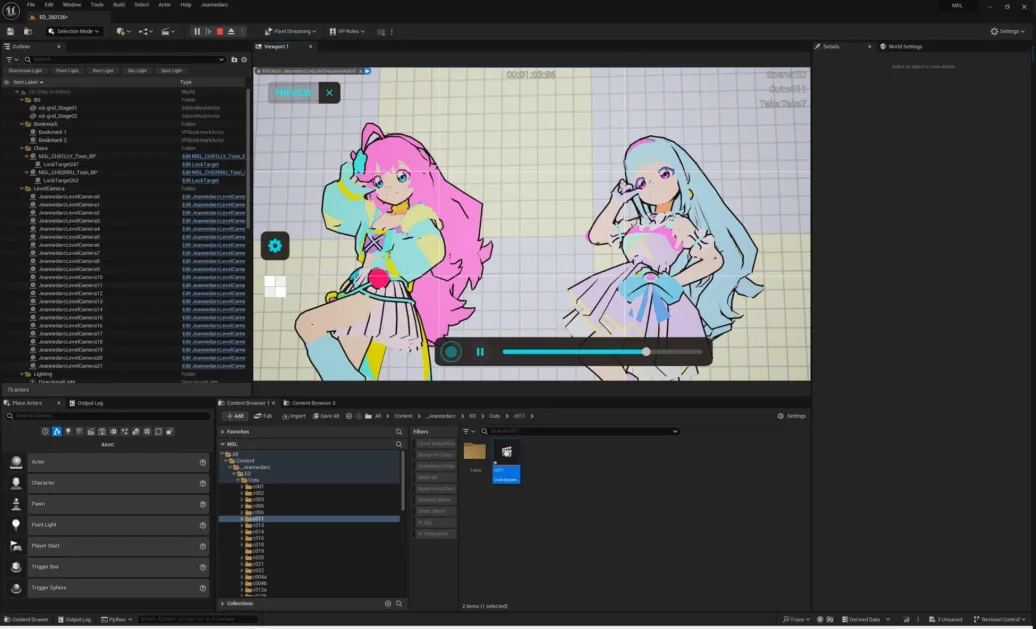Click the Cinematics clapperboard icon in the toolbar
This screenshot has height=629, width=1036.
[x=165, y=31]
